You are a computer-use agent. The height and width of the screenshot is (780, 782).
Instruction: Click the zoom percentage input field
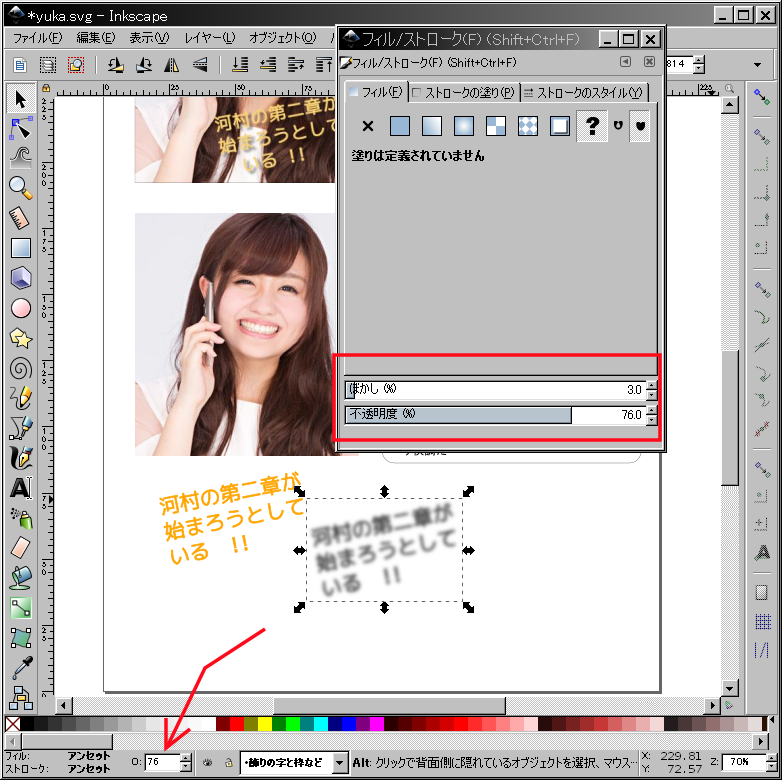pos(743,762)
